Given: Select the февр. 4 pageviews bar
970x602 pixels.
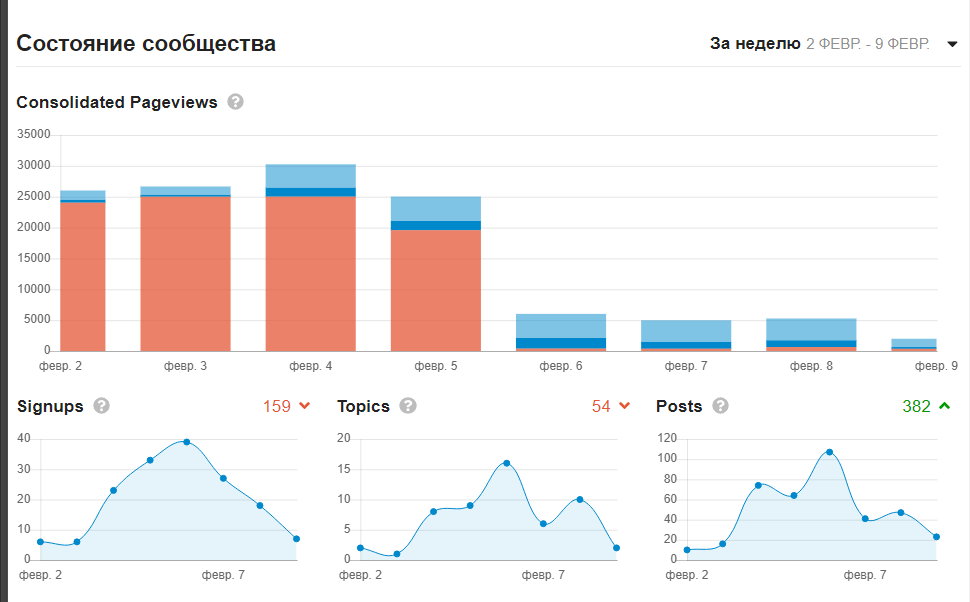Looking at the screenshot, I should coord(311,258).
